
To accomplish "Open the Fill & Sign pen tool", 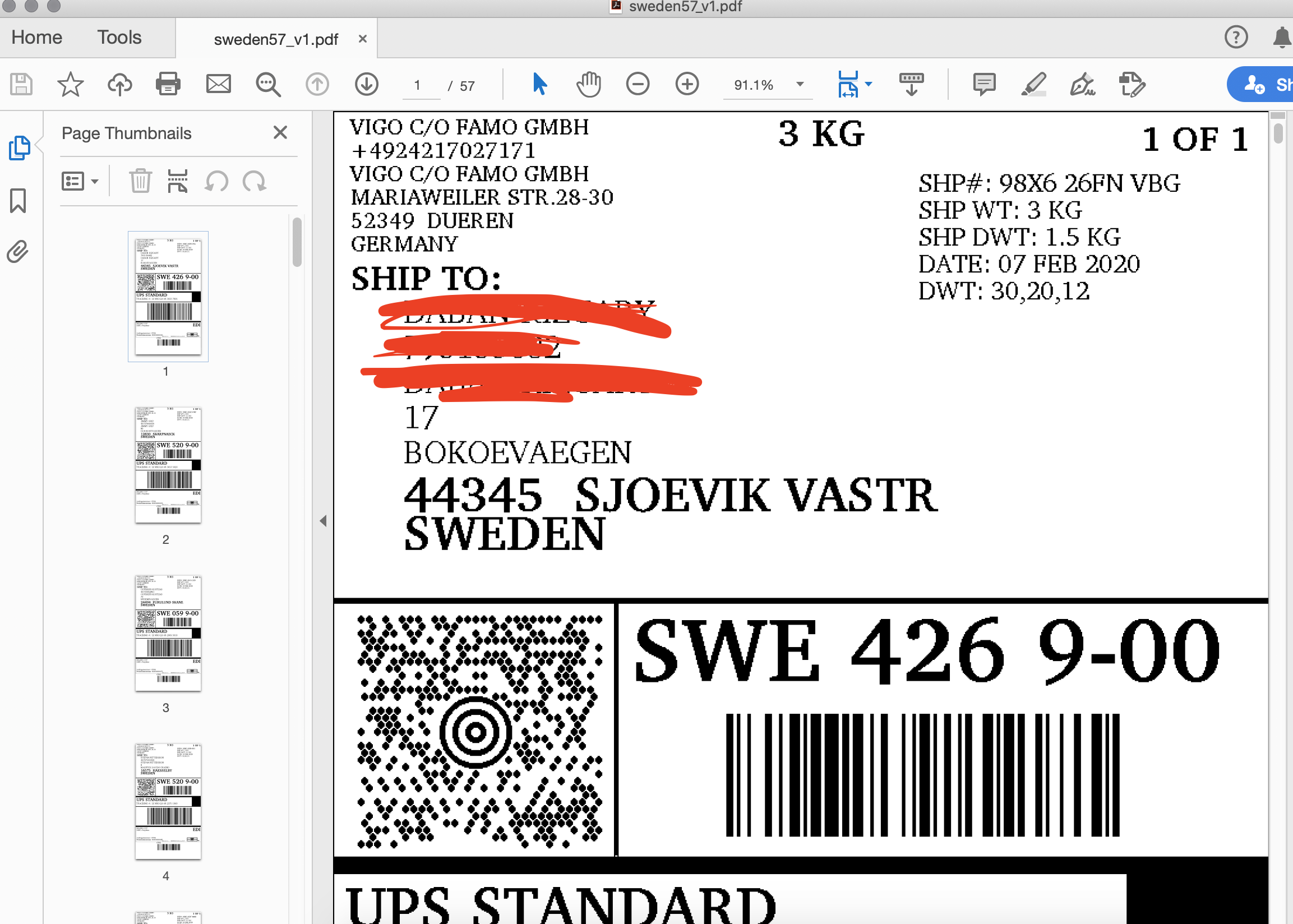I will coord(1082,84).
